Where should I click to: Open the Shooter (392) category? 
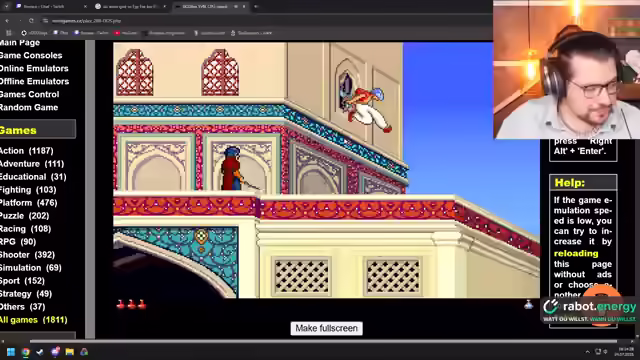[x=27, y=255]
